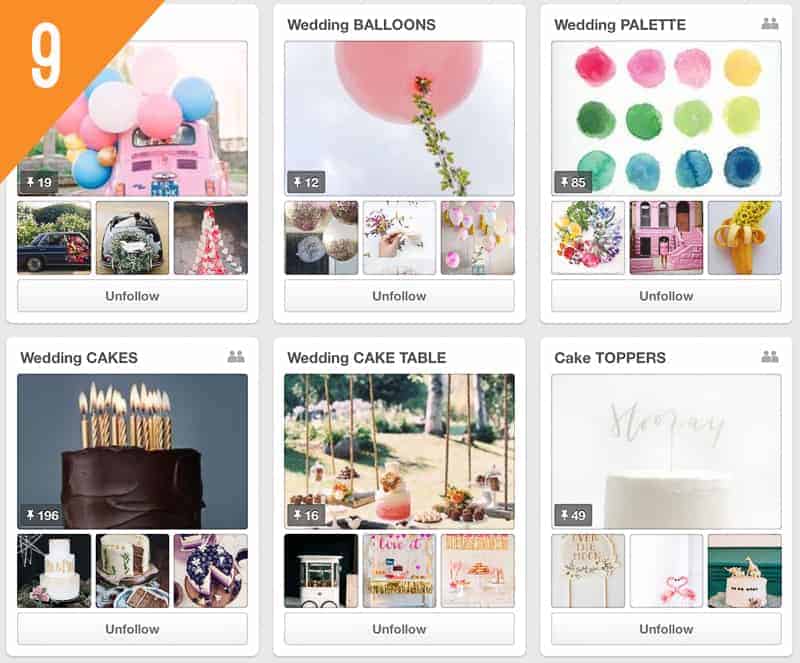The image size is (800, 663).
Task: Open the watercolor dots palette cover image
Action: click(666, 118)
